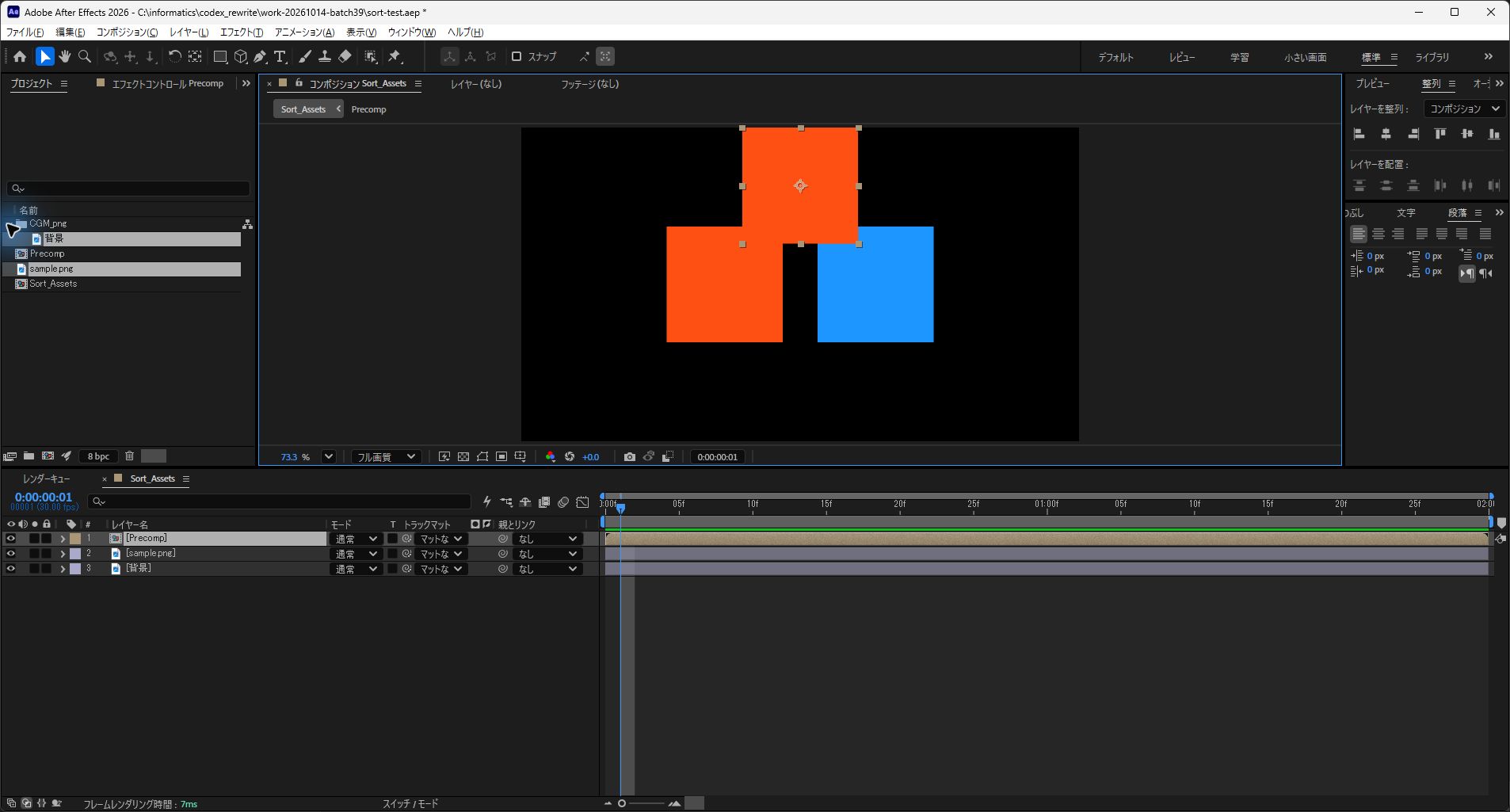Select the Pen tool
Screen dimensions: 1510x812
[x=260, y=56]
